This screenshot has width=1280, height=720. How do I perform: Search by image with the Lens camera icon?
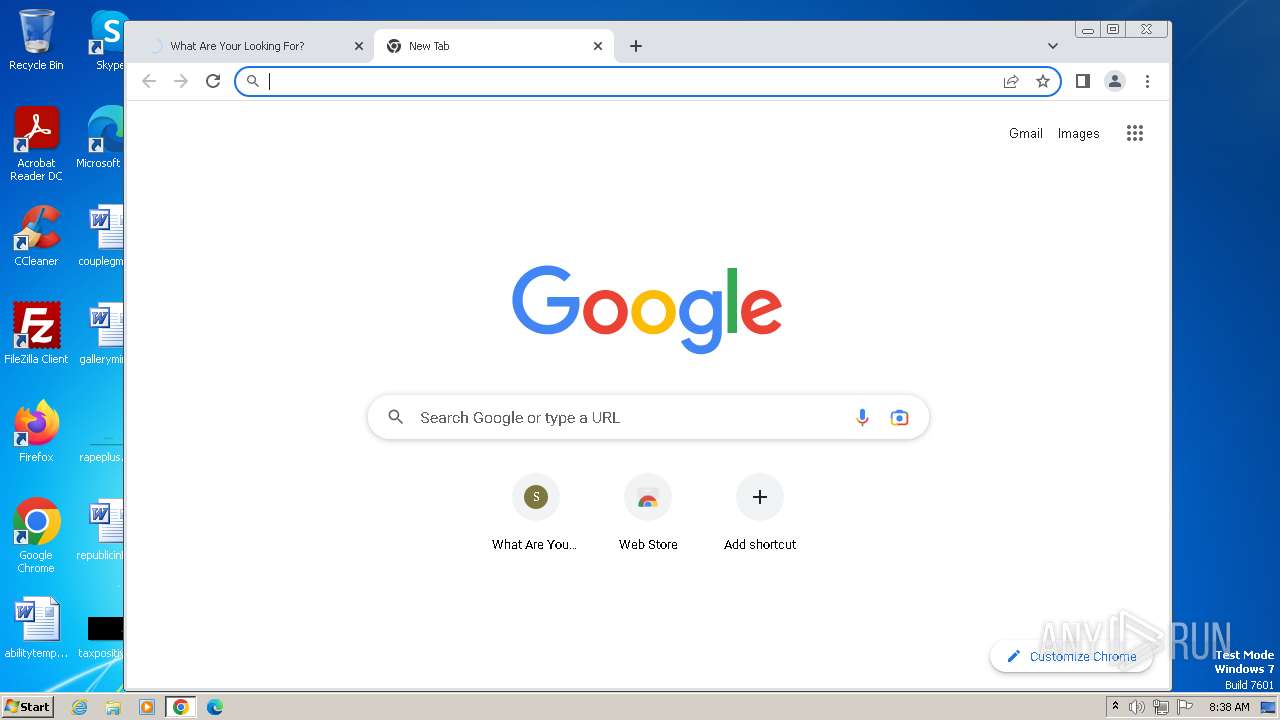899,417
